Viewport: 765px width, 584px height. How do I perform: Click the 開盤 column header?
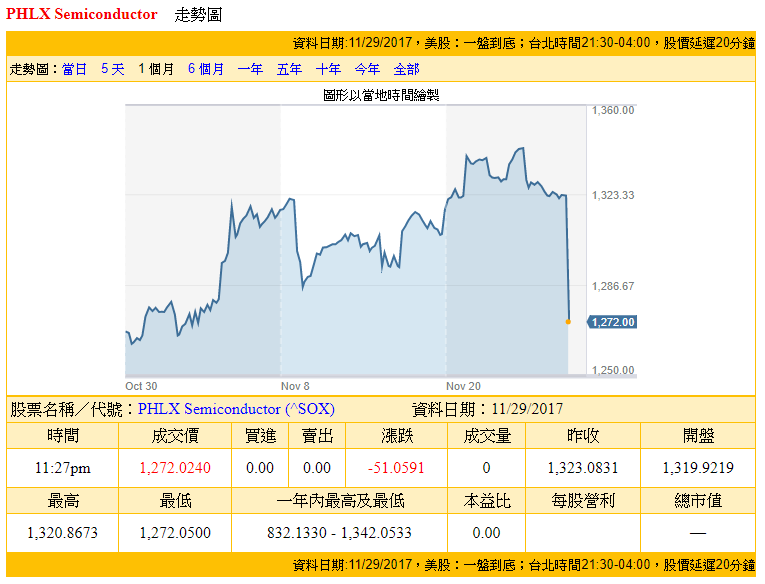[698, 436]
